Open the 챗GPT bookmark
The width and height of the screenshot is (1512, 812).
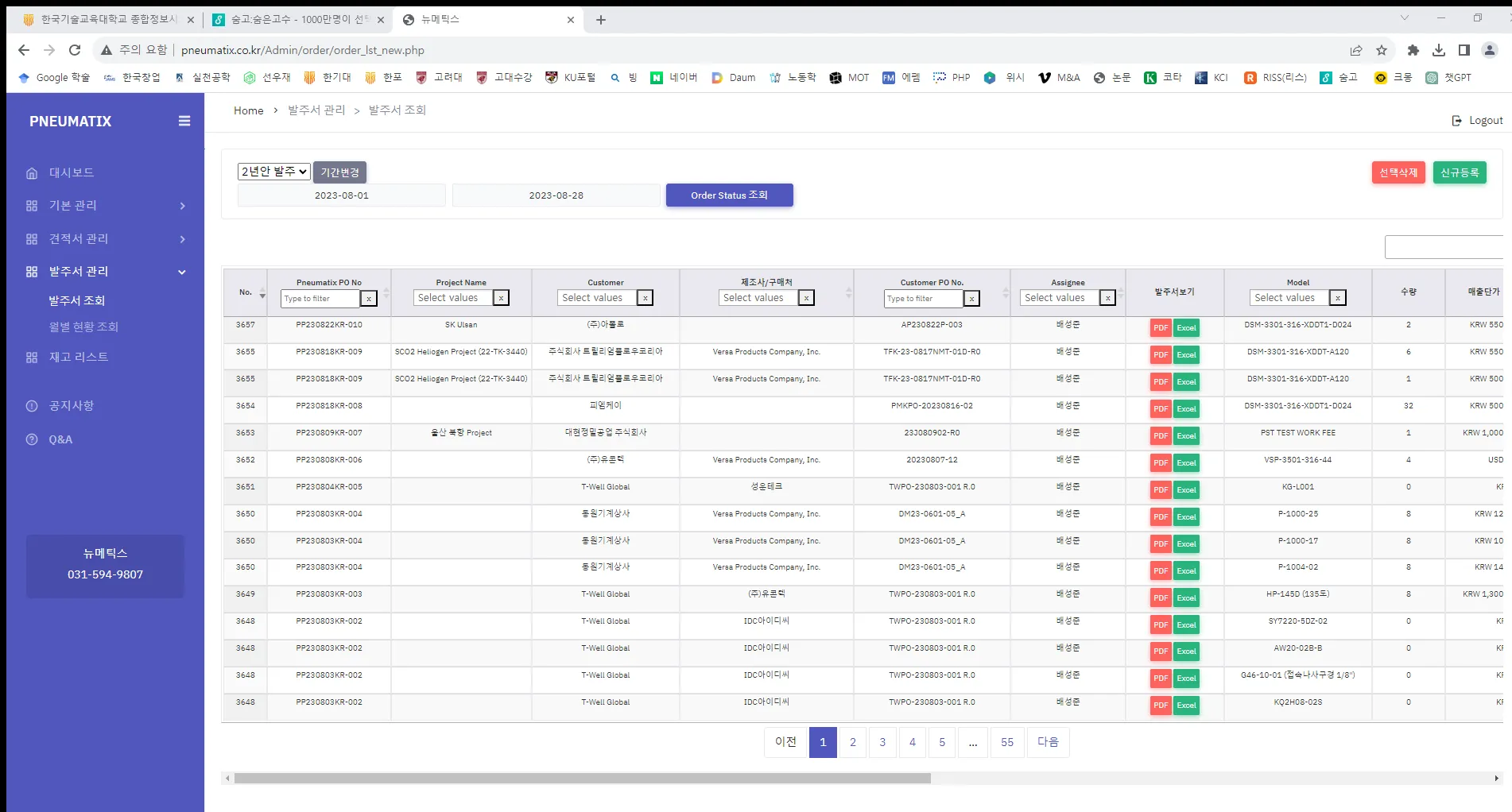(1448, 77)
